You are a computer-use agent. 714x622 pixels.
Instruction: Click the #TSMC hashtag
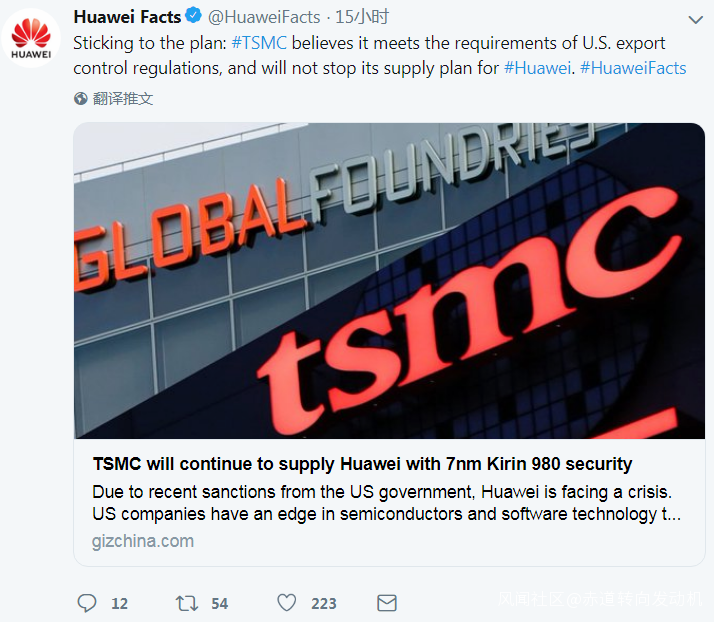point(259,44)
